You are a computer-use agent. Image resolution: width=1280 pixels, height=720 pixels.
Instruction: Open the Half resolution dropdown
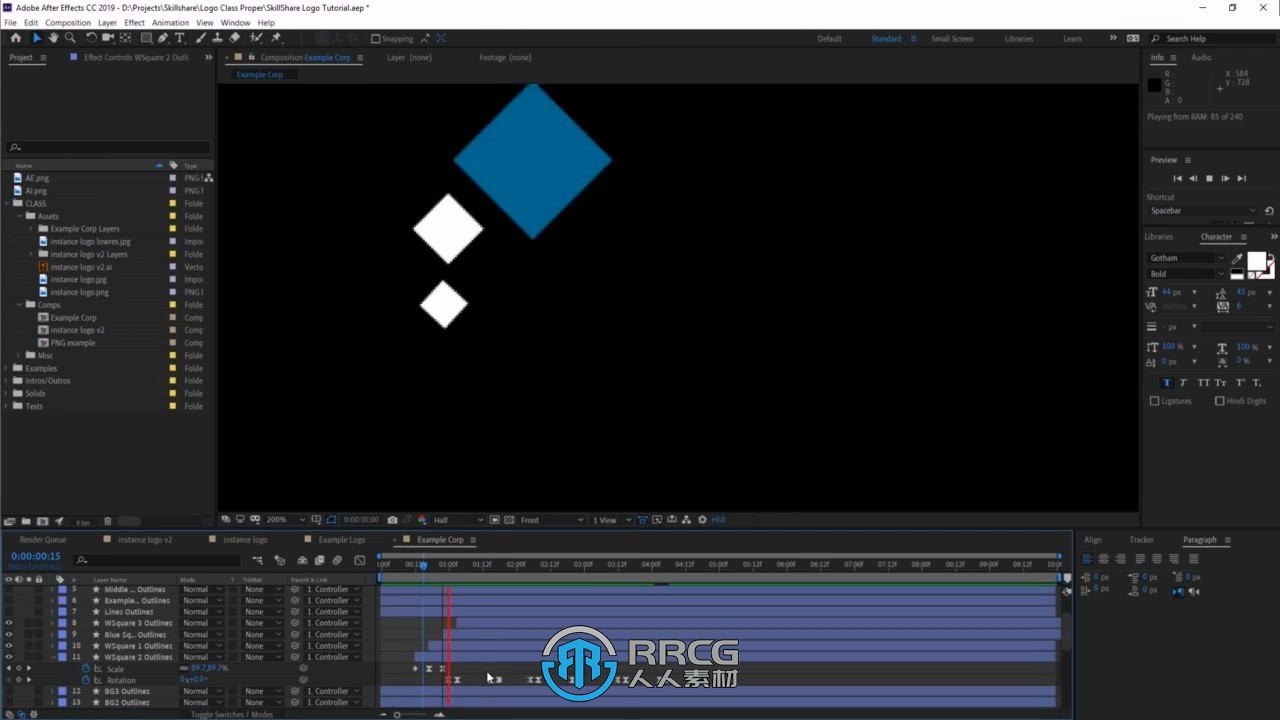tap(458, 520)
